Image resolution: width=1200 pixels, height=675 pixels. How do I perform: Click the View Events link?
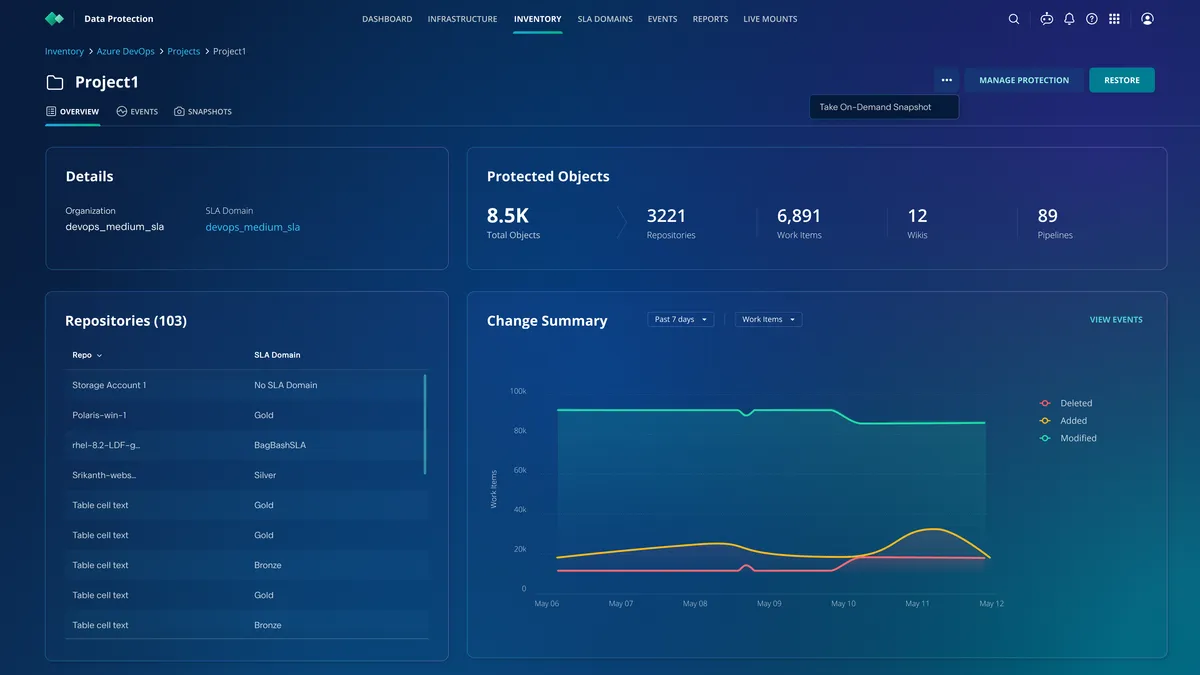pos(1116,320)
